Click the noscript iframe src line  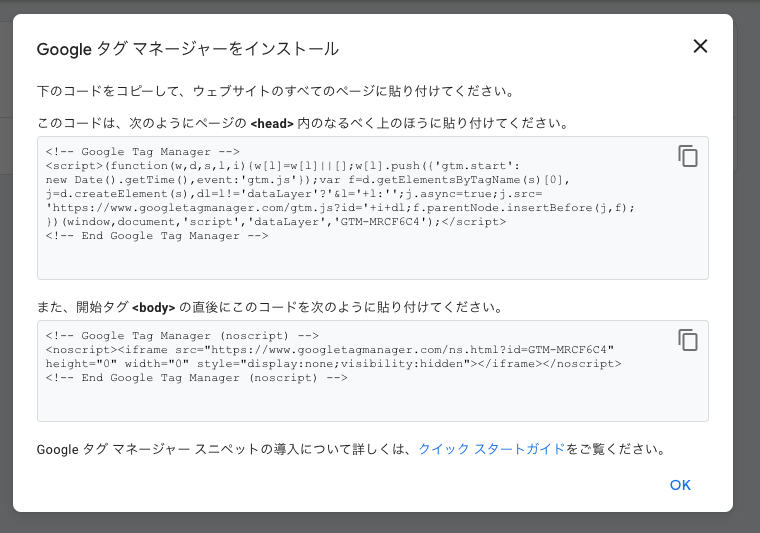330,350
